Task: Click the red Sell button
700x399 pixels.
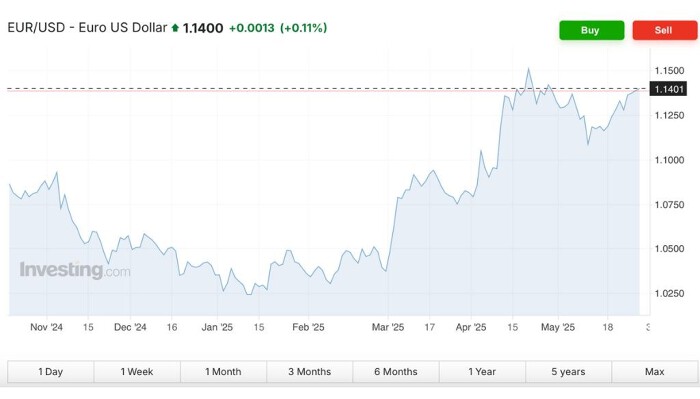Action: click(x=664, y=30)
